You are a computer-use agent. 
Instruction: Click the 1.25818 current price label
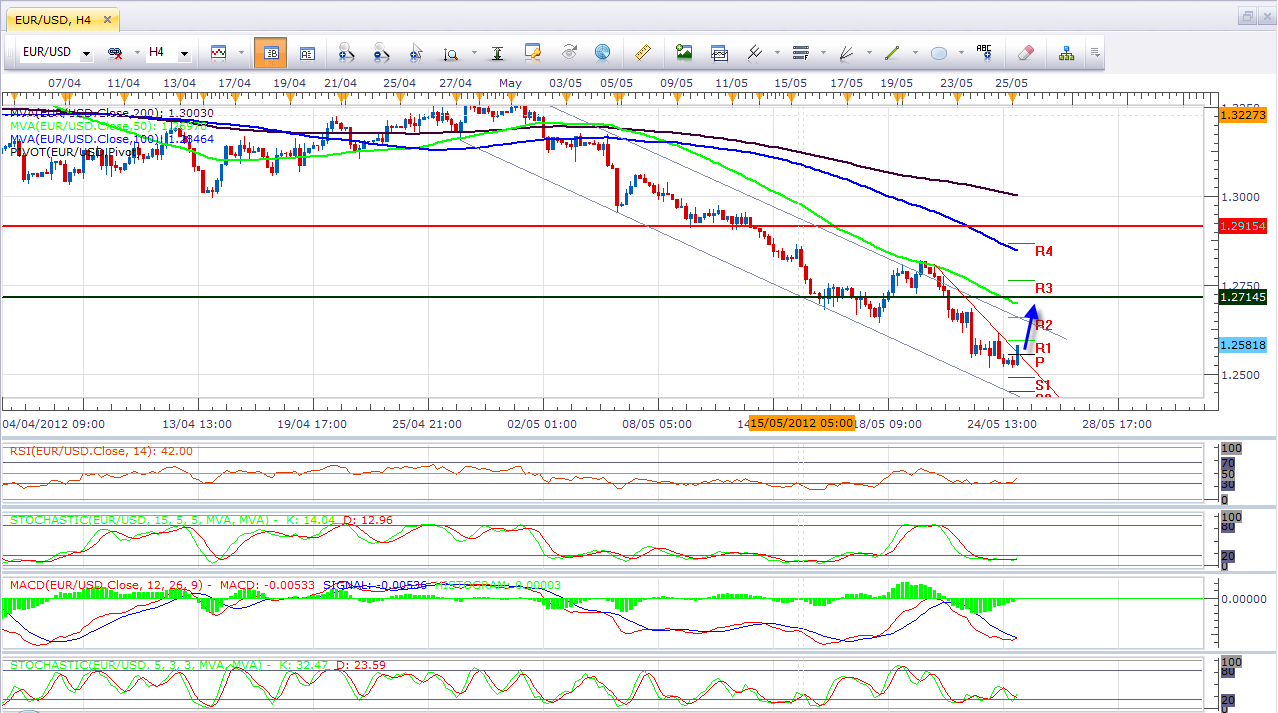[x=1243, y=345]
